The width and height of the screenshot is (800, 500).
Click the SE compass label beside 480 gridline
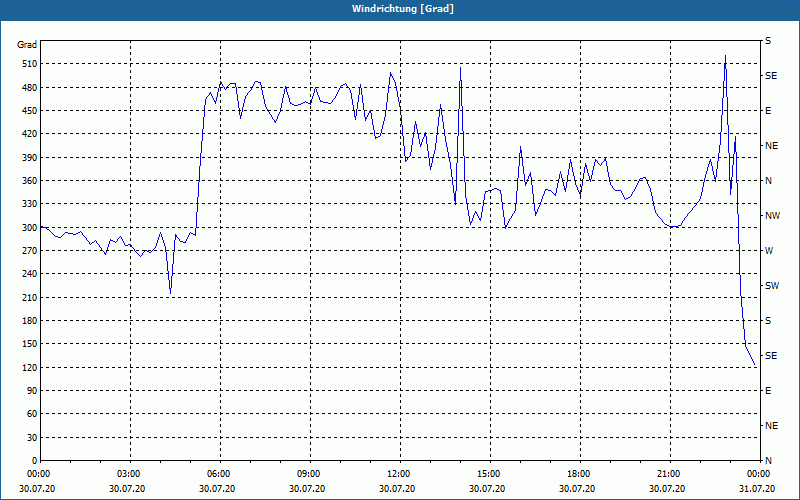tap(771, 76)
